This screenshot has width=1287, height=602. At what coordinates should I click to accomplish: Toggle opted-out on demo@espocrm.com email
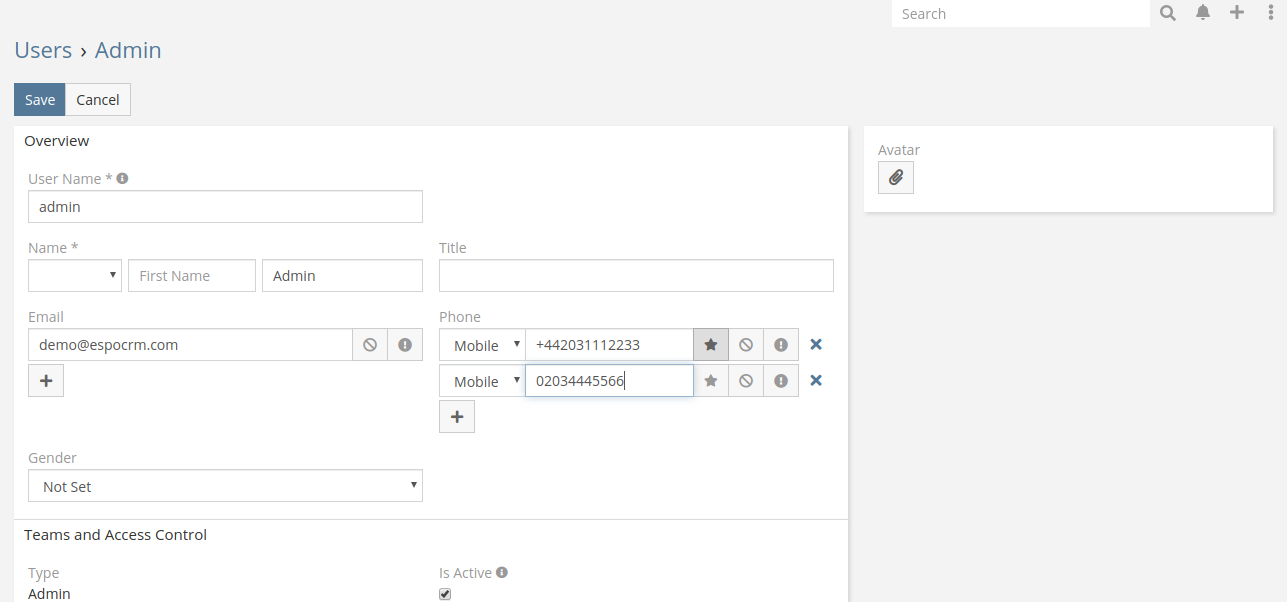click(x=370, y=345)
